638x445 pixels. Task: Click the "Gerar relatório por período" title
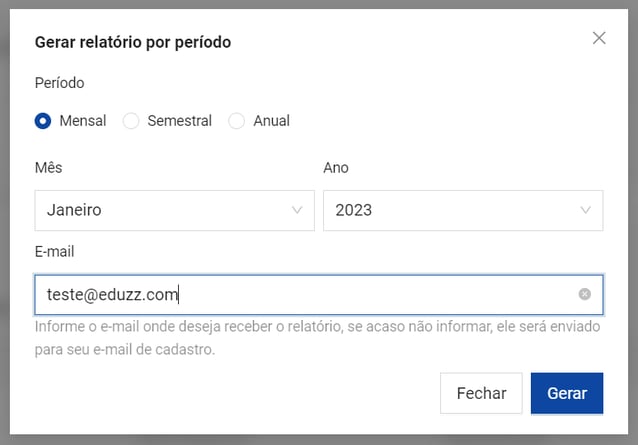point(132,42)
